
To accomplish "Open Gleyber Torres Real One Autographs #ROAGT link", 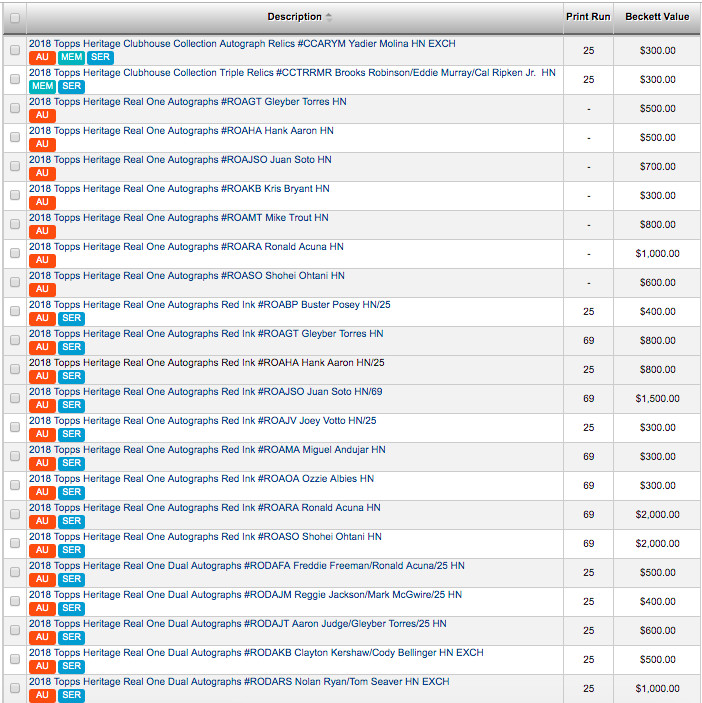I will 188,102.
